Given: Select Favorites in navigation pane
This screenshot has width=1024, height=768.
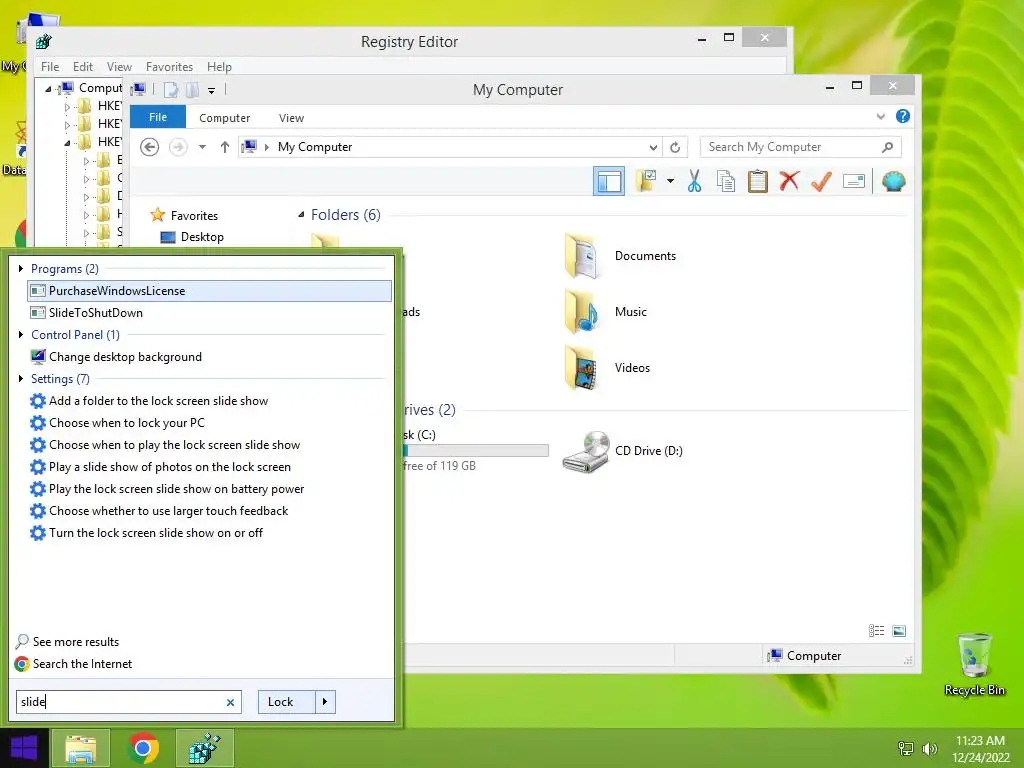Looking at the screenshot, I should [x=184, y=216].
